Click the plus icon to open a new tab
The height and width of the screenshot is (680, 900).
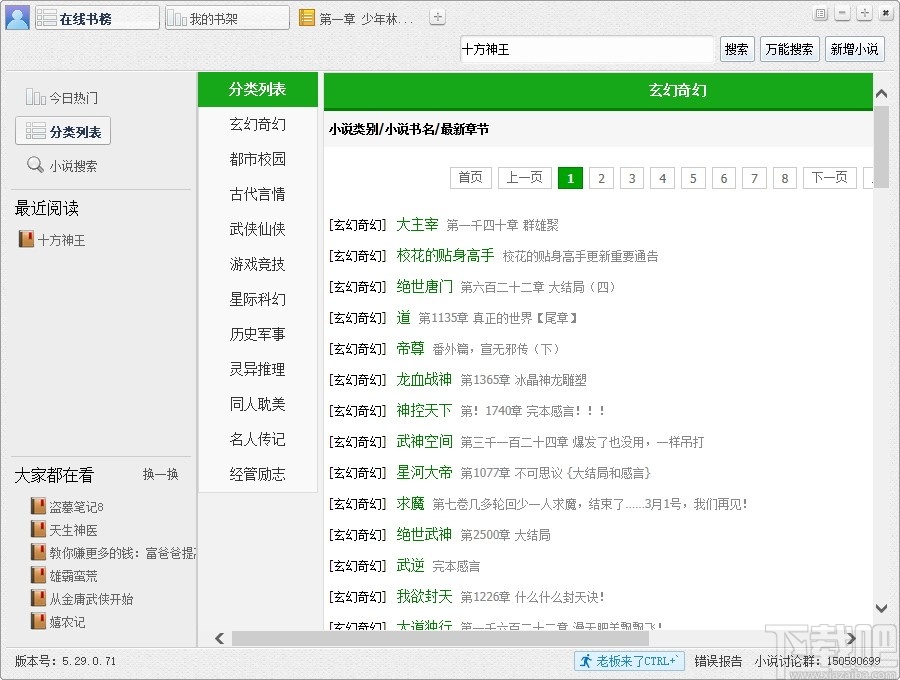(x=435, y=16)
